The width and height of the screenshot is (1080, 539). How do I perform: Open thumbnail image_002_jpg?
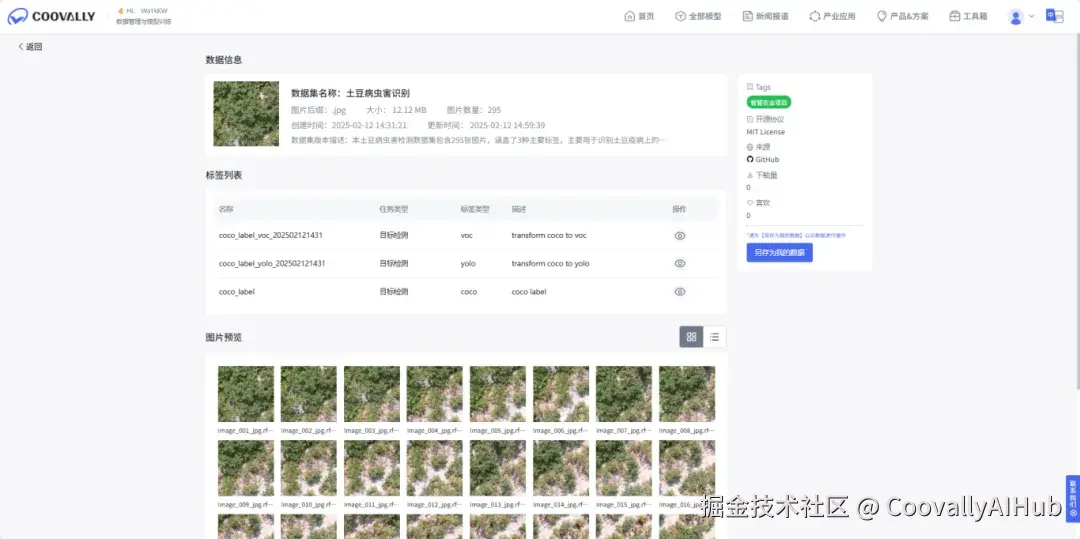pyautogui.click(x=309, y=394)
